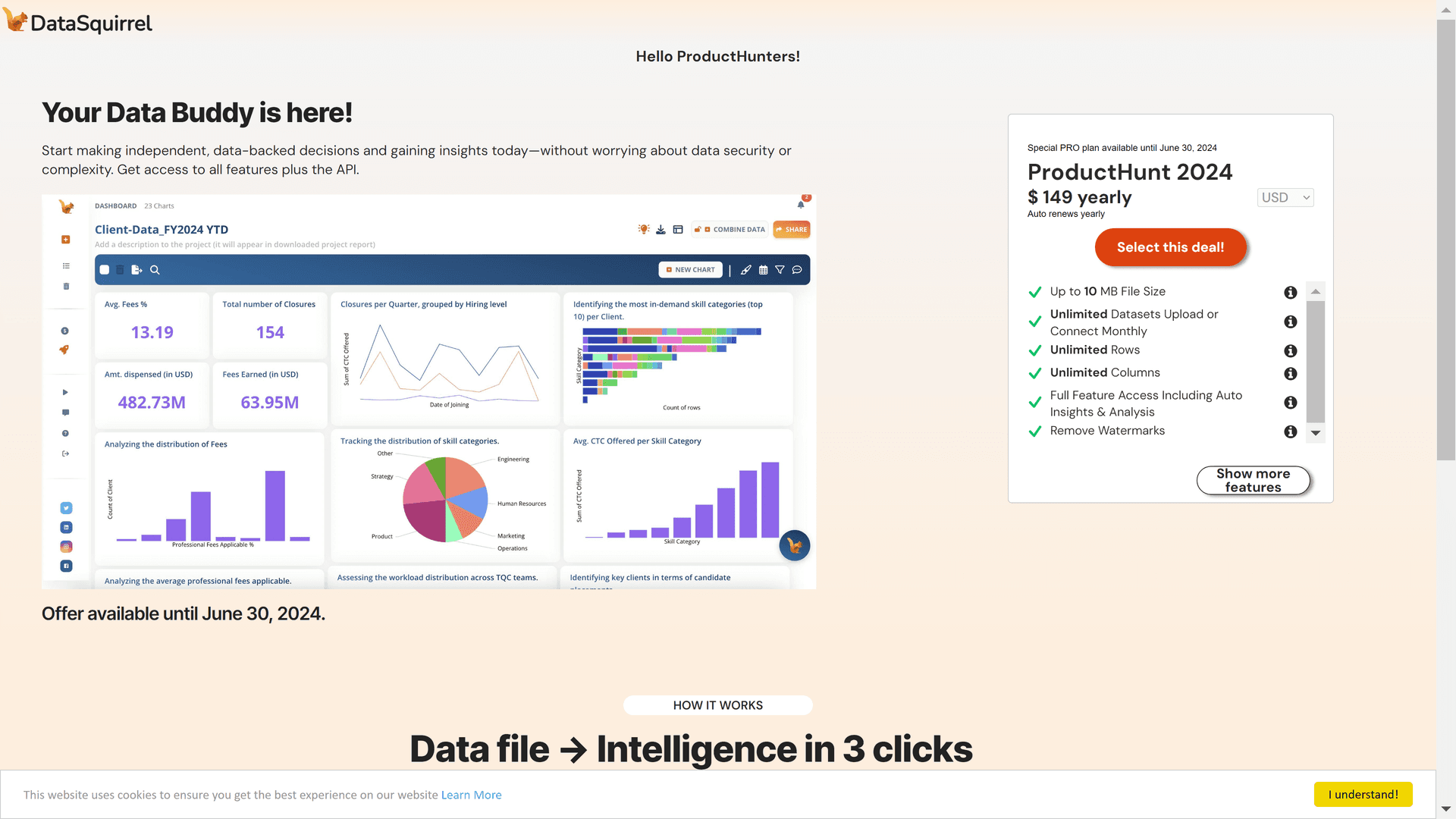Open the USD currency dropdown
The image size is (1456, 819).
(1285, 197)
